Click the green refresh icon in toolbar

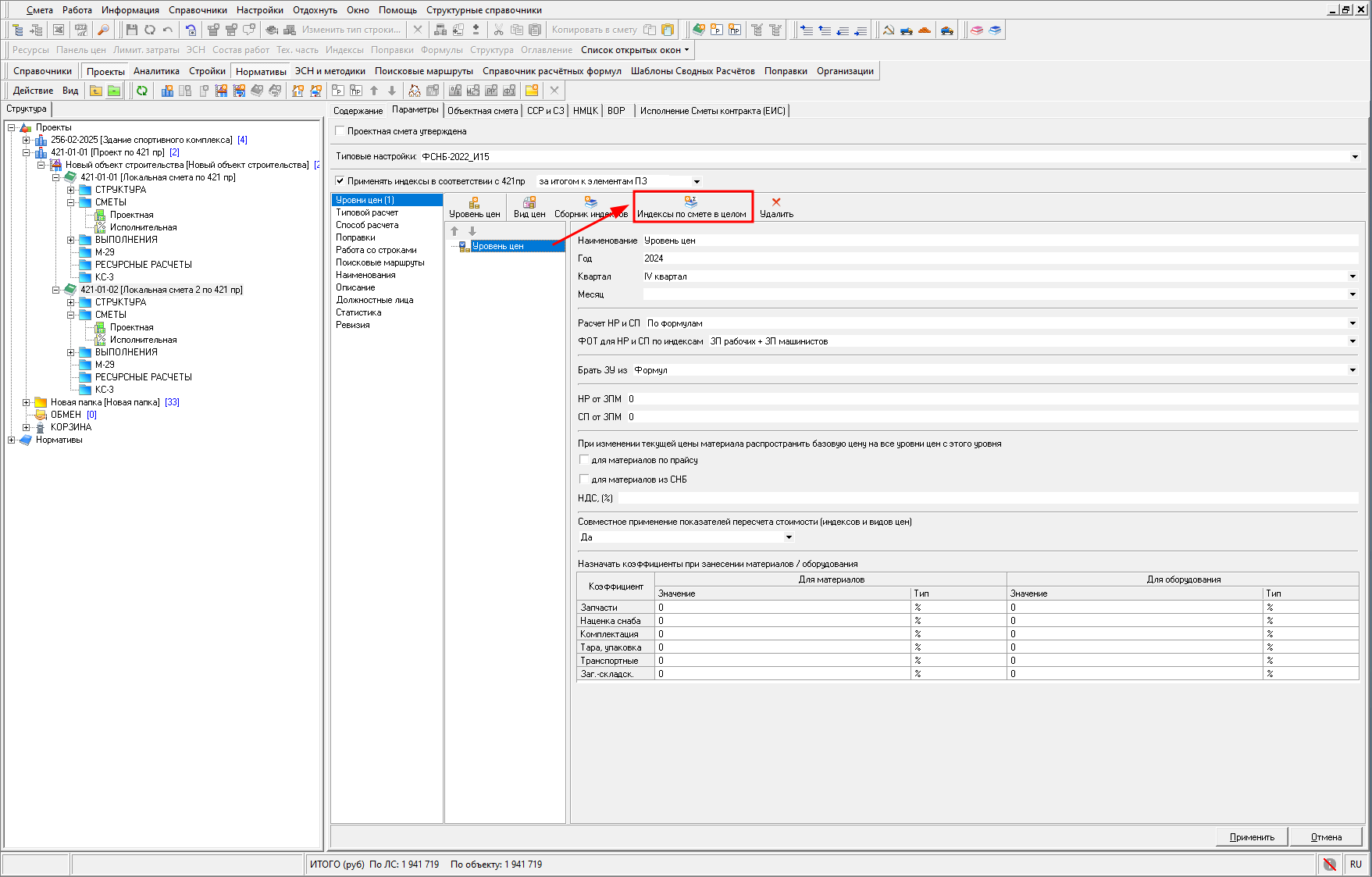point(142,91)
